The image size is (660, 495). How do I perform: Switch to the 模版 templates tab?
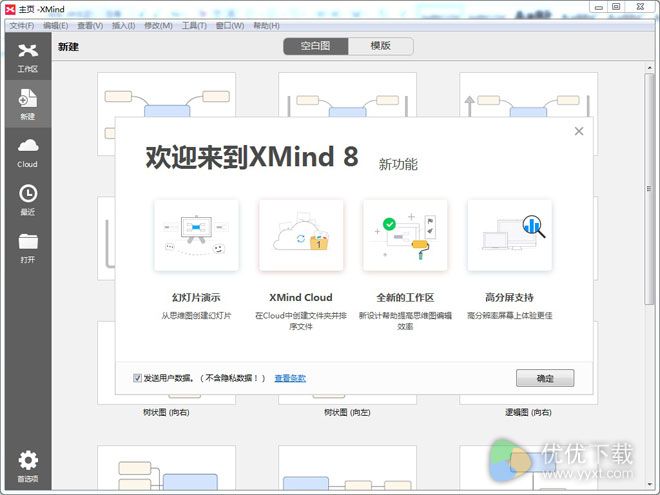click(x=381, y=46)
